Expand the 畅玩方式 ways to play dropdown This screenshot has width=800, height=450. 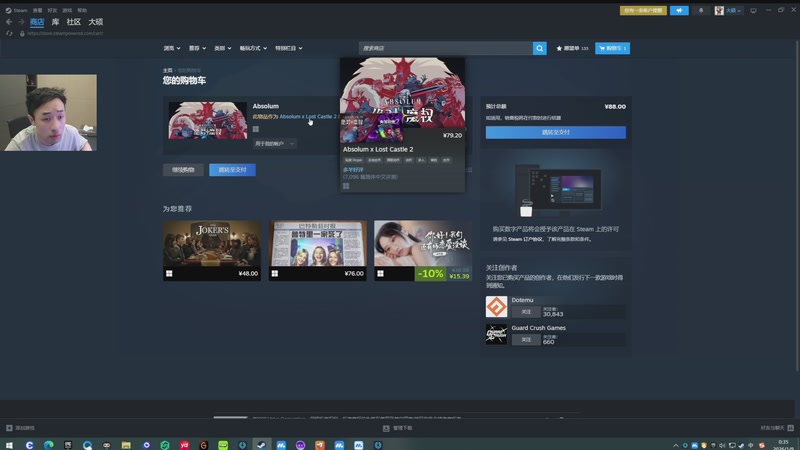[253, 48]
